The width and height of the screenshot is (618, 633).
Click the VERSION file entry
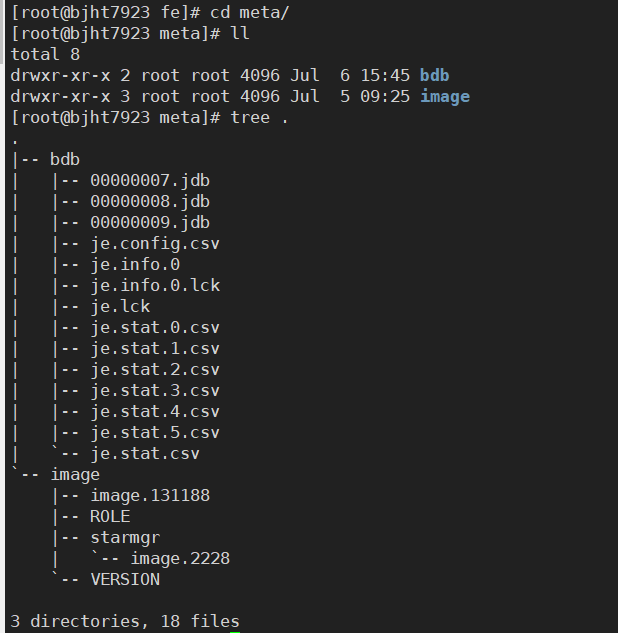coord(125,579)
